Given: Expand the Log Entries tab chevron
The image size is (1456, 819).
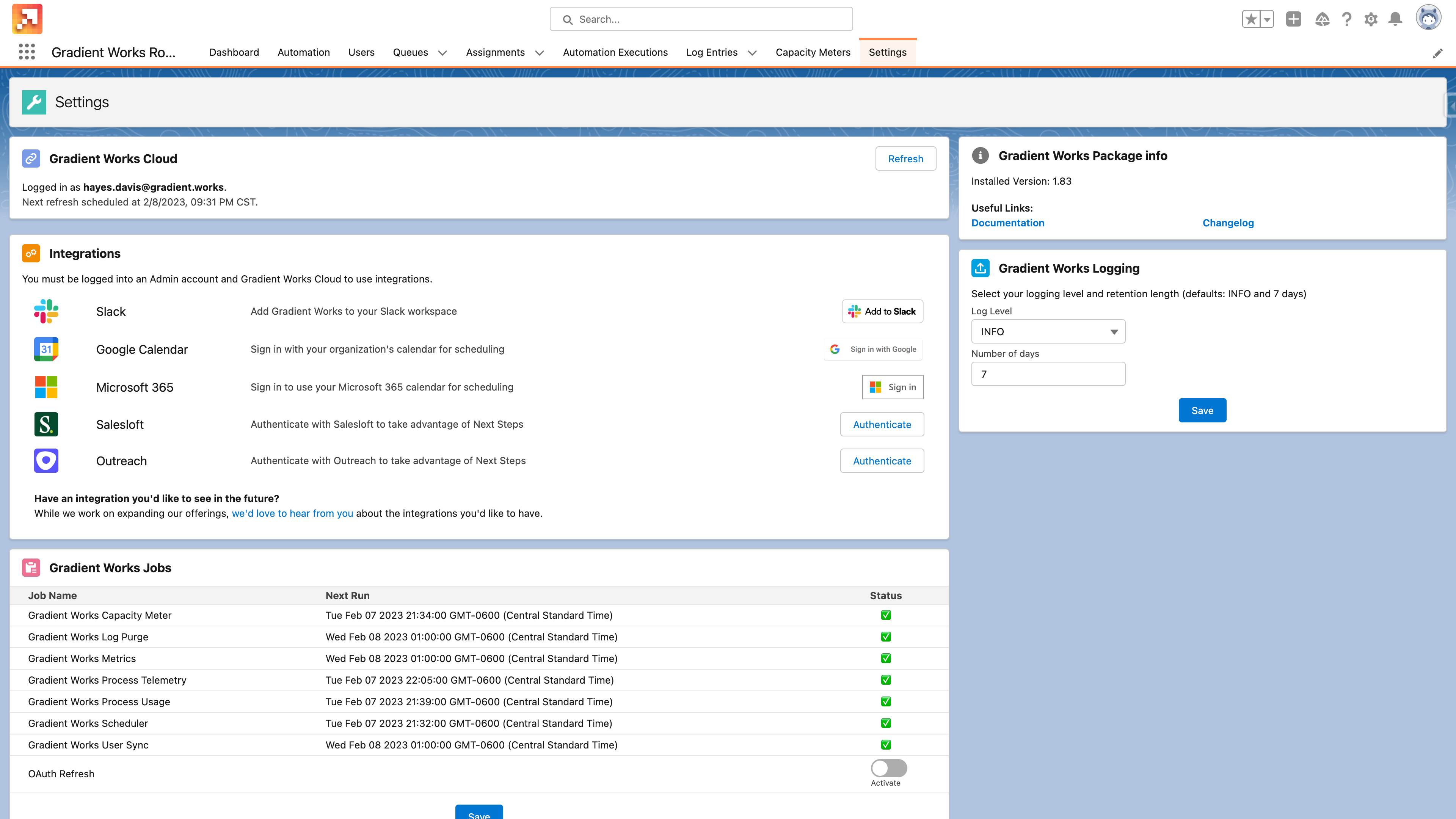Looking at the screenshot, I should (x=752, y=53).
